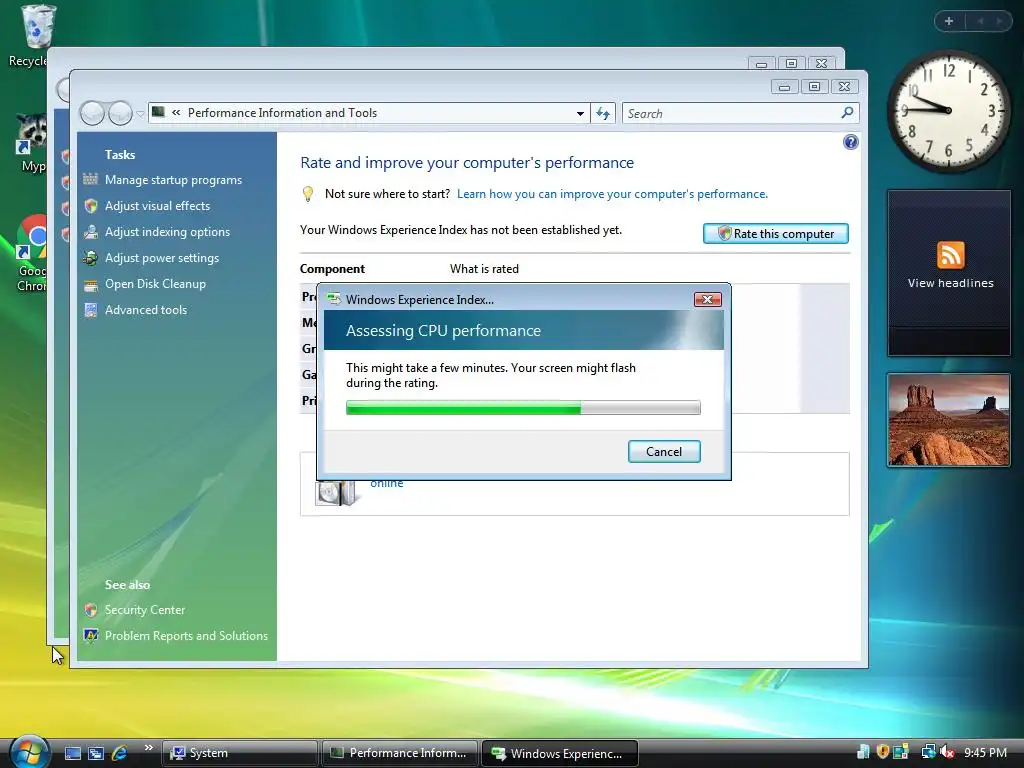
Task: Click the Performance Information and Tools breadcrumb
Action: click(282, 113)
